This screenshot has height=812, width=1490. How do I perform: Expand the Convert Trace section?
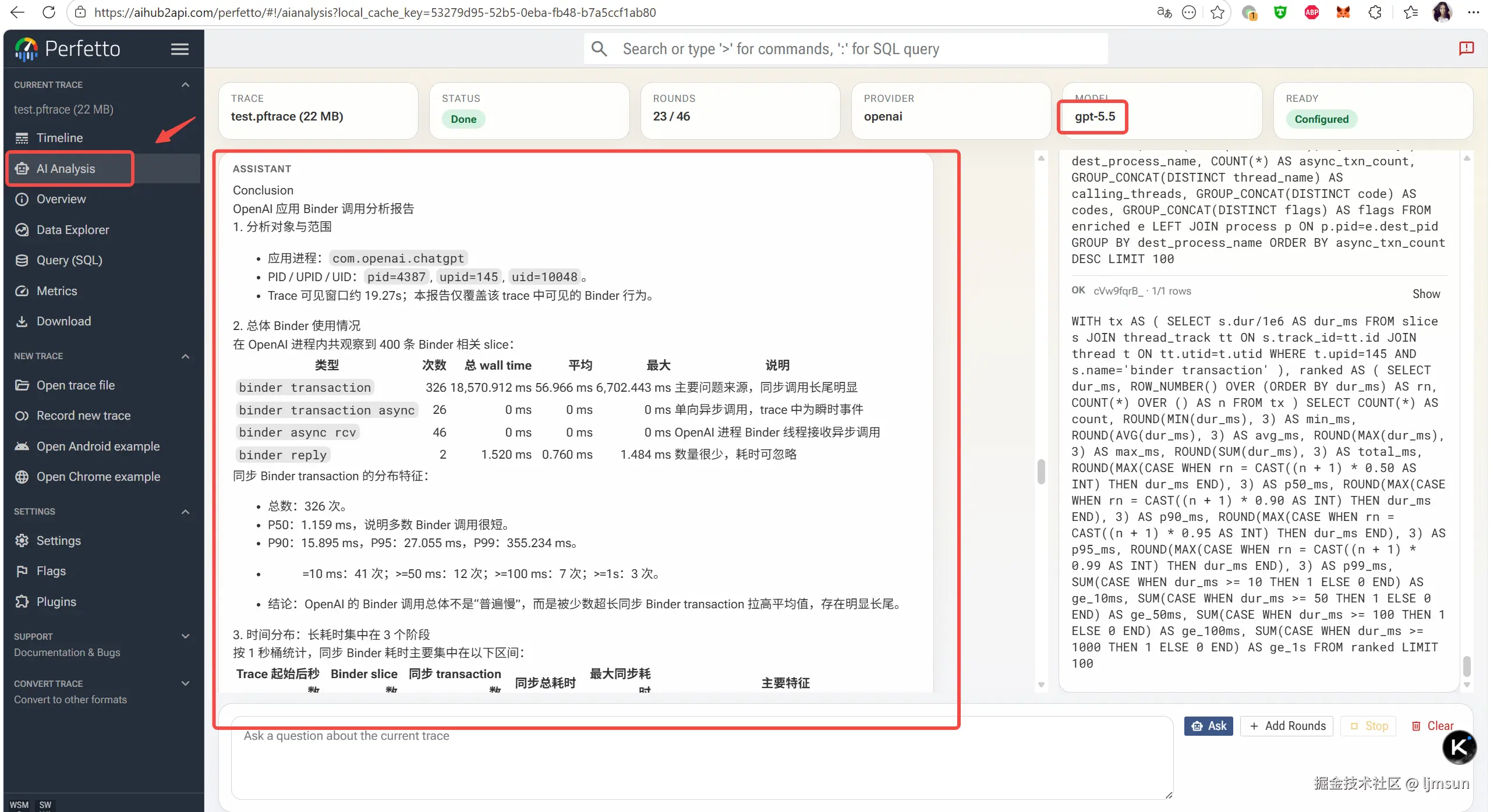tap(185, 683)
